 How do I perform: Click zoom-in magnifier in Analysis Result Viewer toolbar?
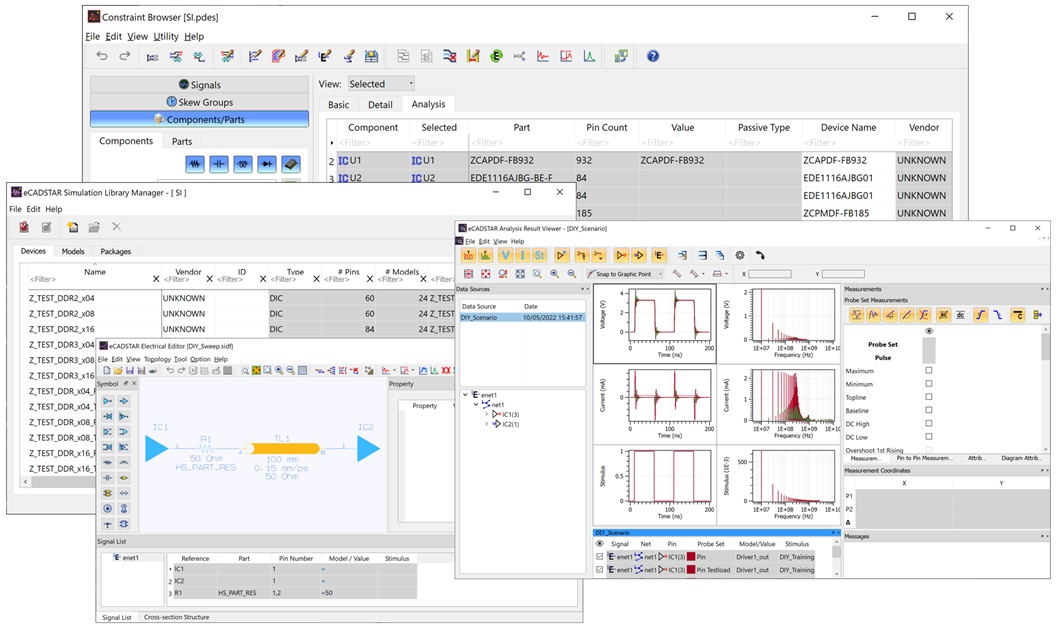(554, 274)
